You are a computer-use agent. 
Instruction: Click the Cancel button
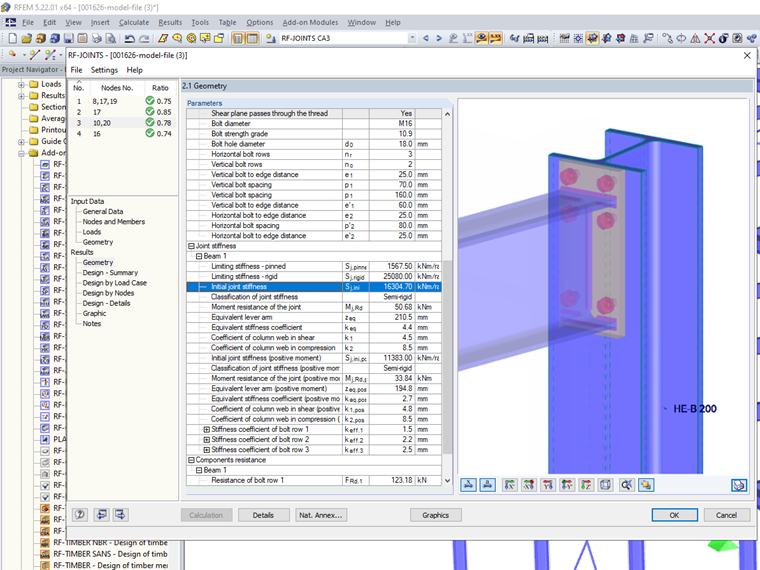[x=727, y=515]
